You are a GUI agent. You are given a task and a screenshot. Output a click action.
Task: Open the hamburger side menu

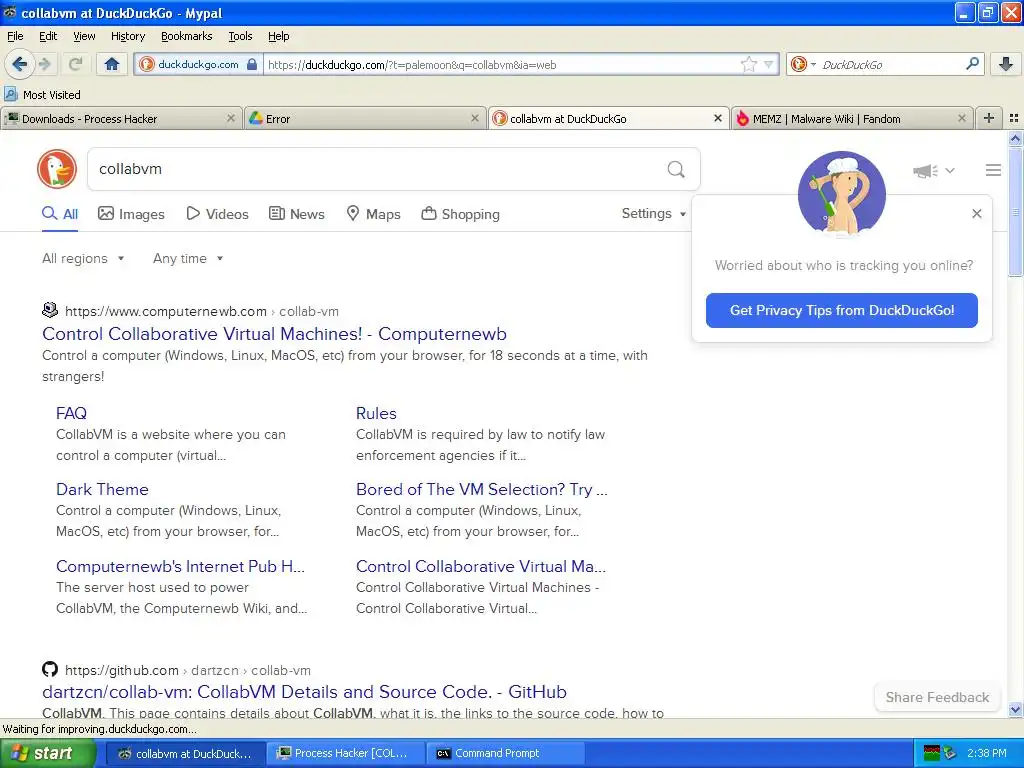click(x=993, y=170)
